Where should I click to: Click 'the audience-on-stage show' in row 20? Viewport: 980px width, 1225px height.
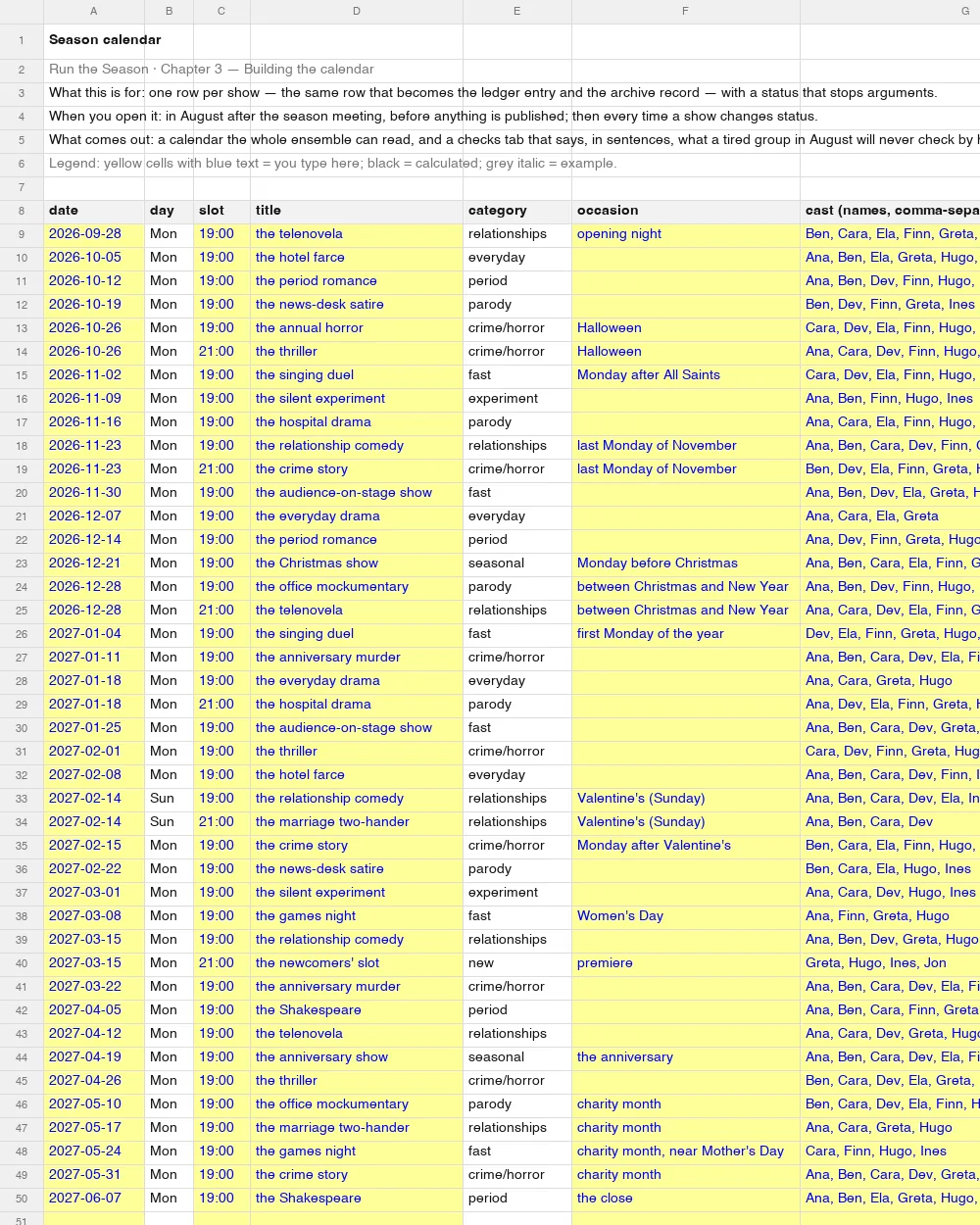tap(357, 493)
